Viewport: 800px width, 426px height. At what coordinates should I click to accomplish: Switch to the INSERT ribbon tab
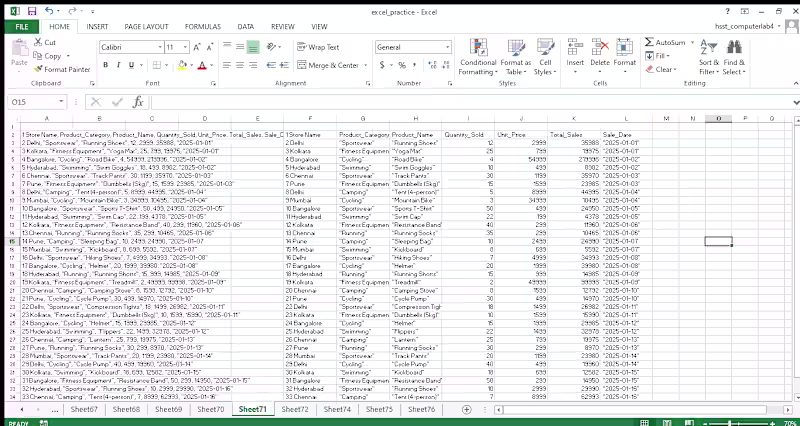pos(97,27)
